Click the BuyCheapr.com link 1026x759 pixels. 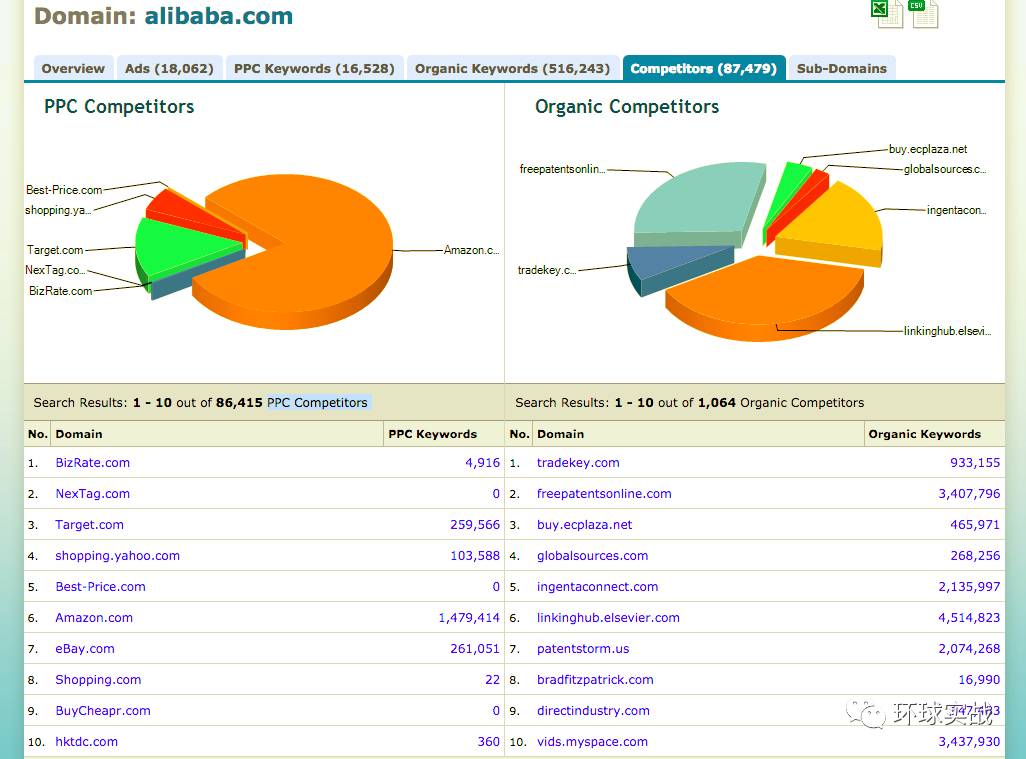coord(103,711)
